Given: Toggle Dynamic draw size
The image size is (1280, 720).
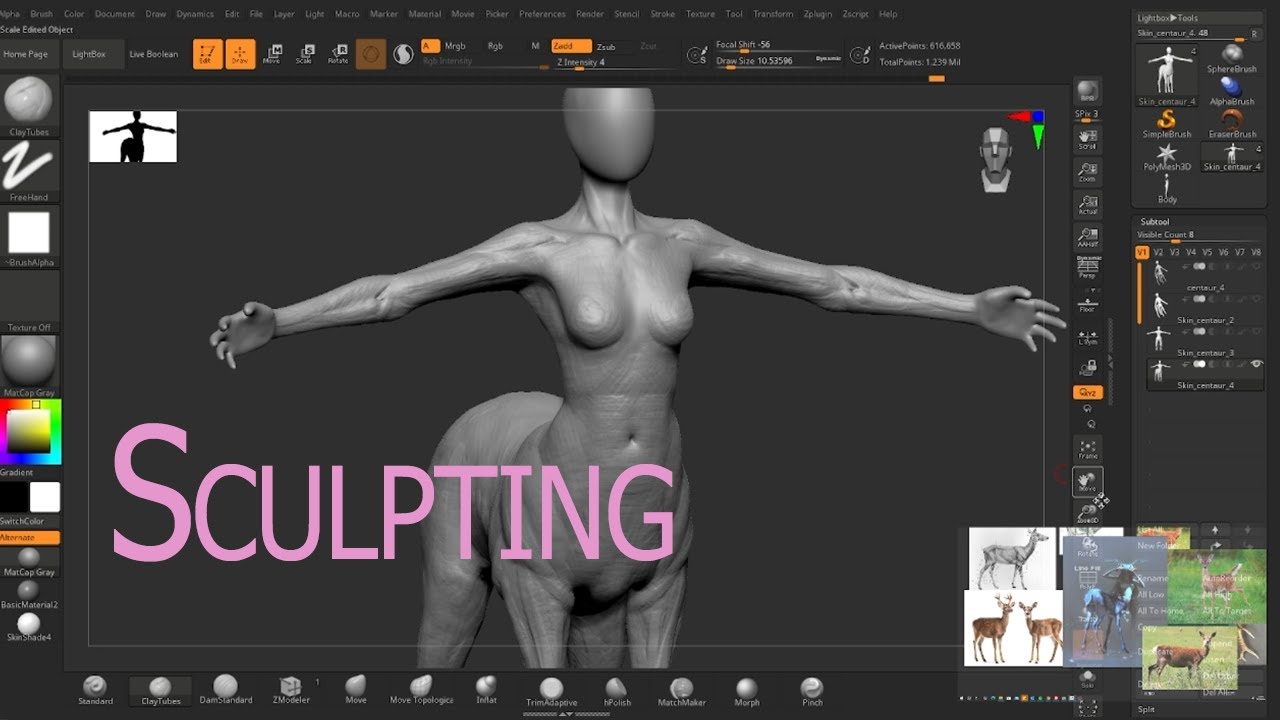Looking at the screenshot, I should coord(828,59).
